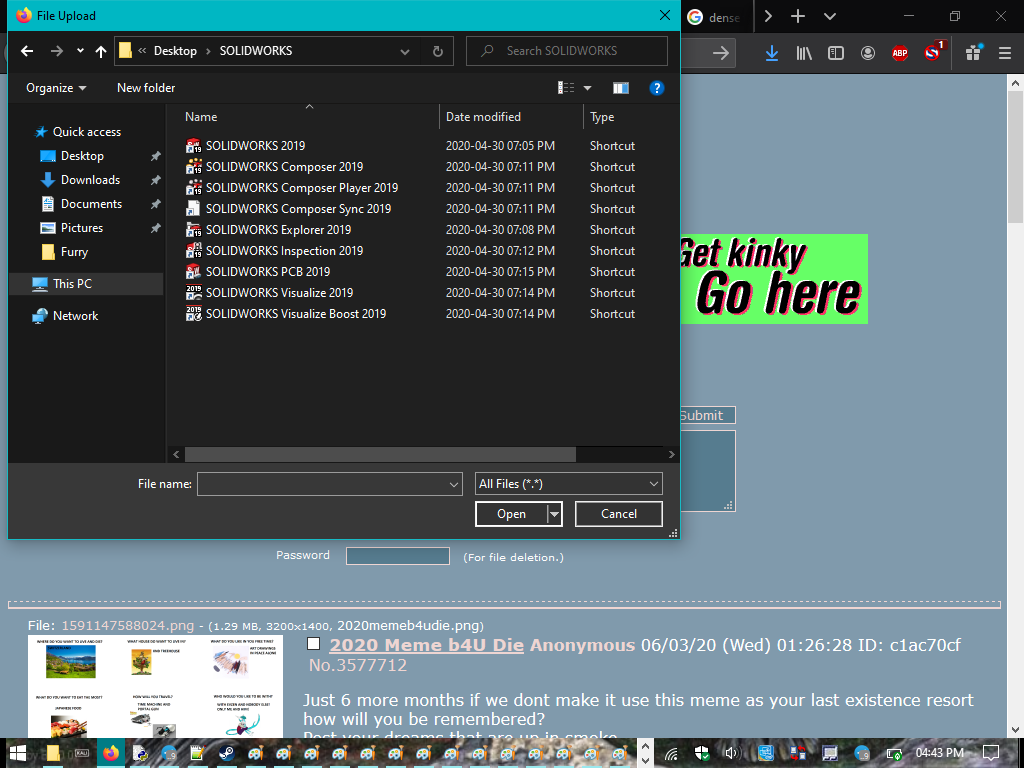The width and height of the screenshot is (1024, 768).
Task: Open the 1591147588024.png file link
Action: [x=127, y=626]
